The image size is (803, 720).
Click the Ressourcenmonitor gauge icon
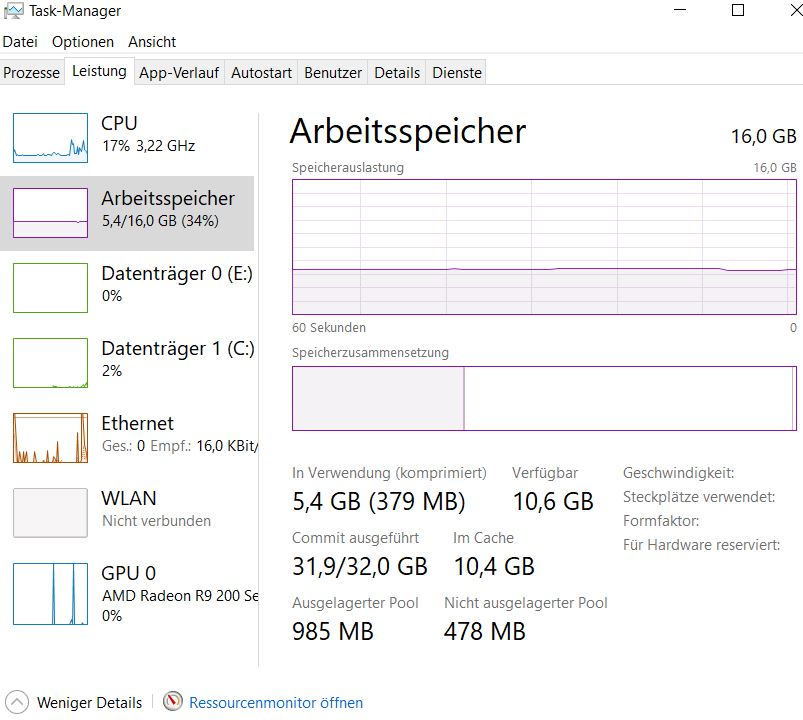coord(173,702)
